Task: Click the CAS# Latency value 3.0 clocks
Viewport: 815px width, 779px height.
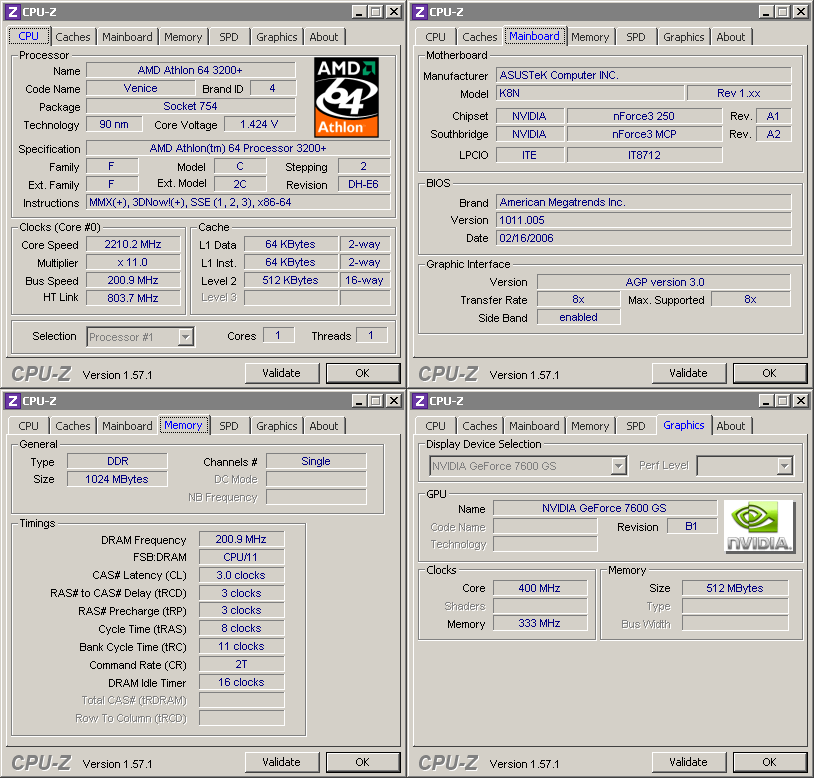Action: (x=241, y=575)
